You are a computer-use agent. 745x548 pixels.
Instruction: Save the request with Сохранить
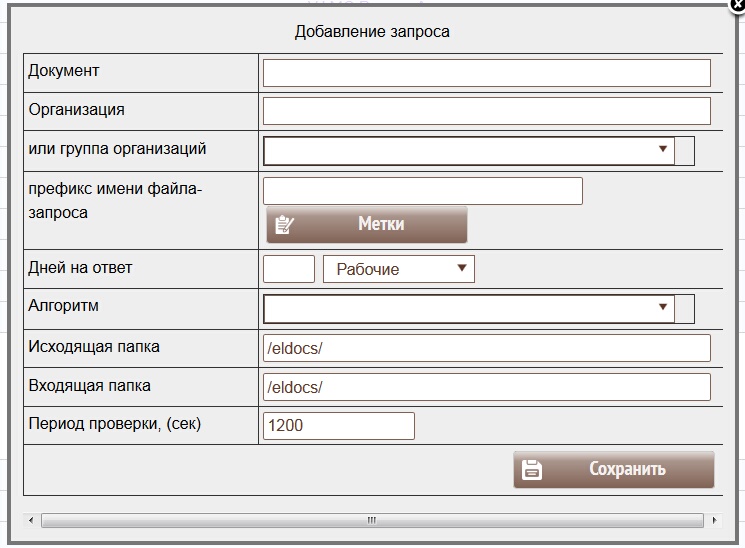614,469
